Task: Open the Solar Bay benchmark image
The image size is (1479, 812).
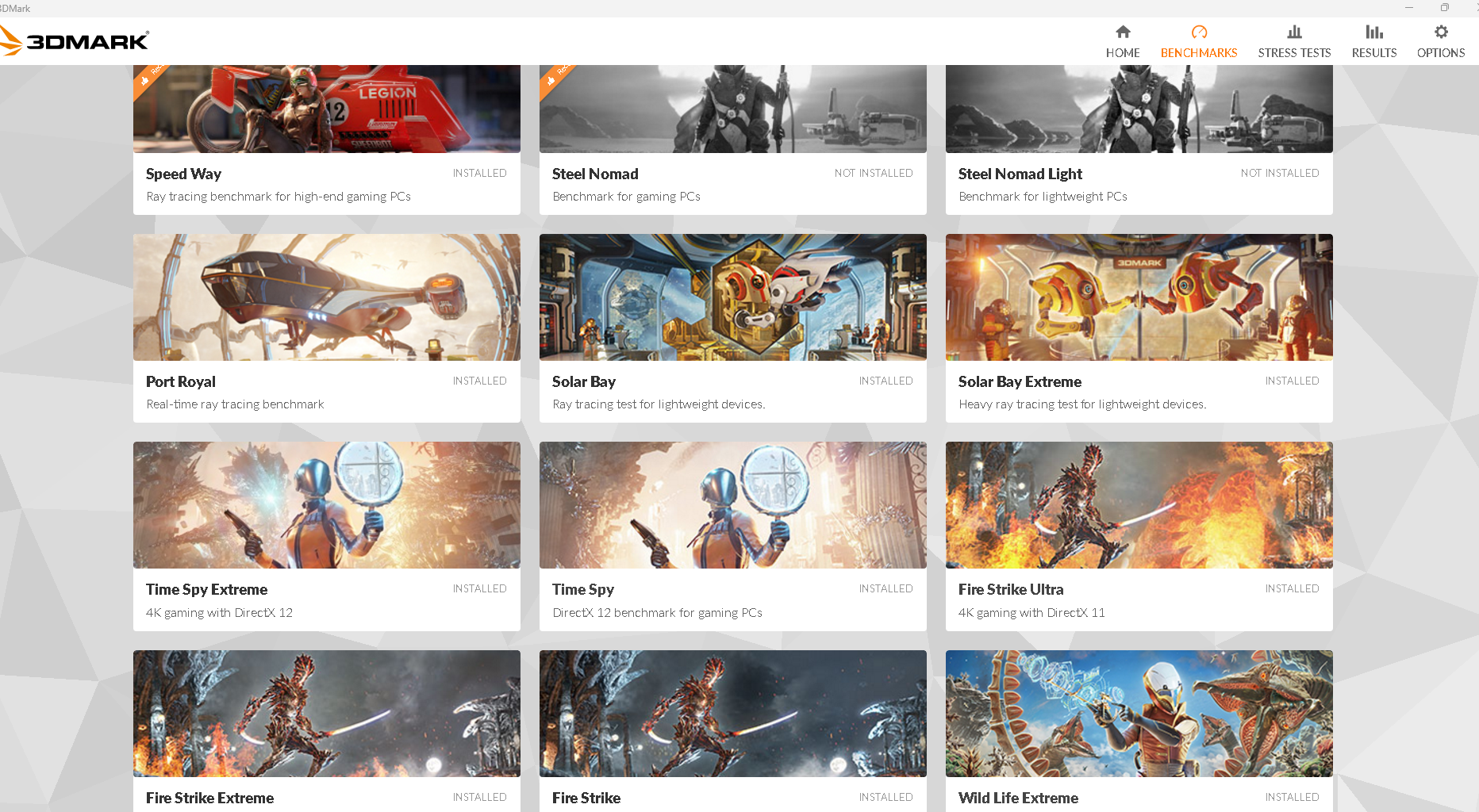Action: click(733, 297)
